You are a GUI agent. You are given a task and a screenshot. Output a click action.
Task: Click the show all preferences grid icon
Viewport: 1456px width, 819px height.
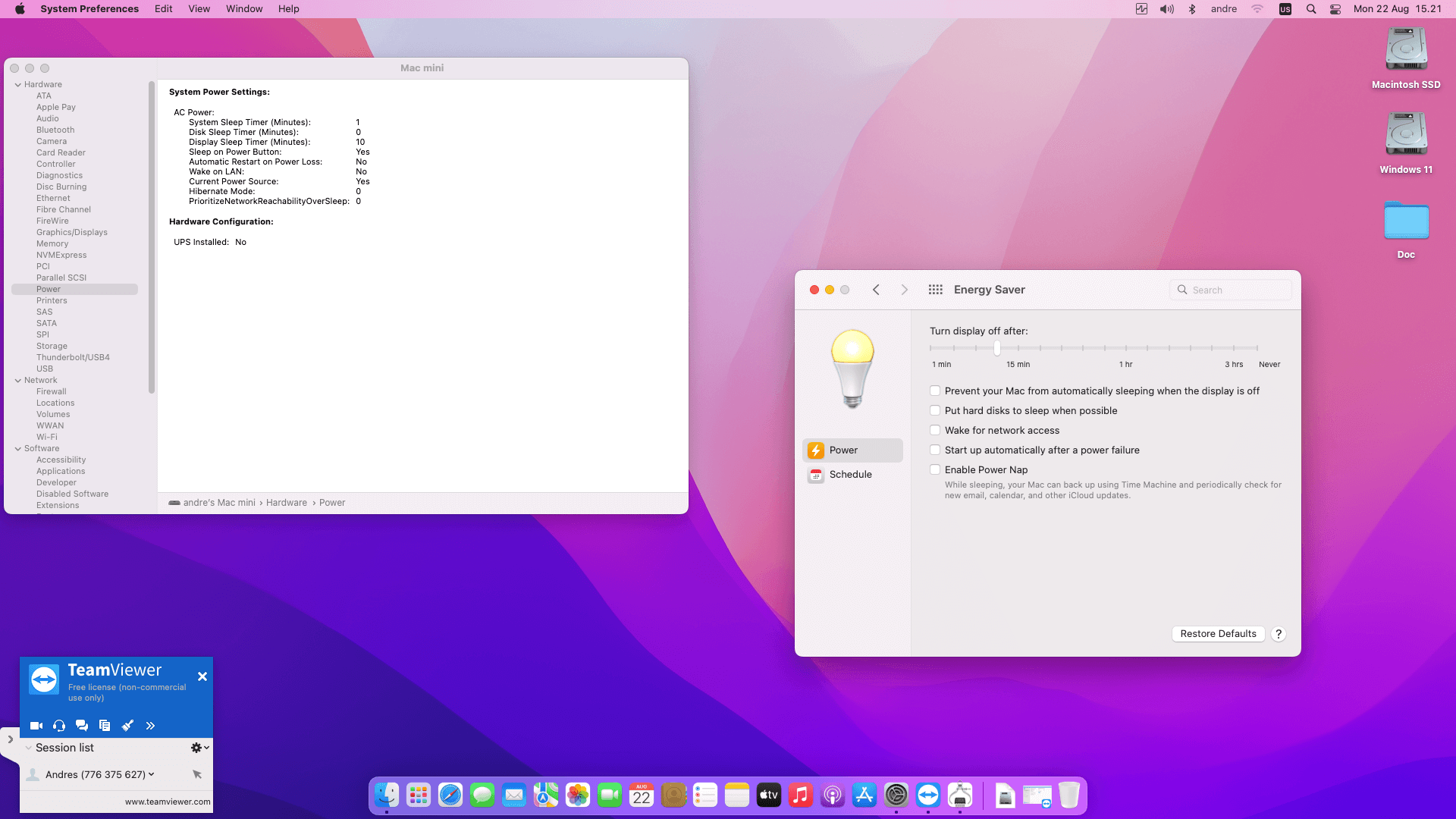click(935, 290)
